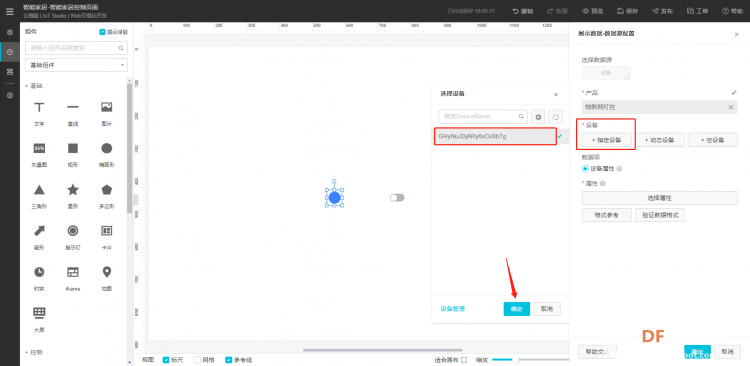This screenshot has width=750, height=366.
Task: Clear the 物联网灯控 product field
Action: 730,107
